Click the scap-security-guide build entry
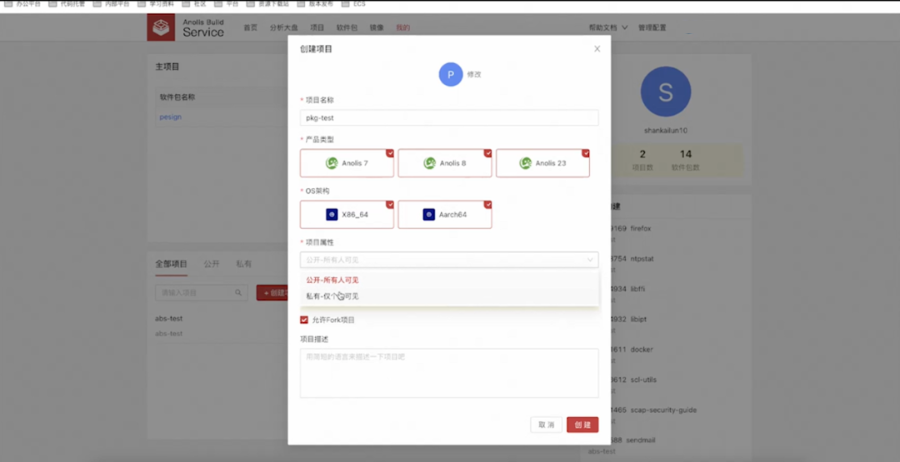The height and width of the screenshot is (462, 900). 664,410
